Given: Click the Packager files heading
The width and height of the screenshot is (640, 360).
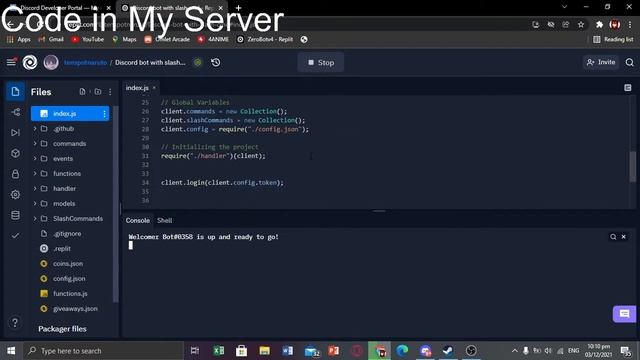Looking at the screenshot, I should pos(62,329).
